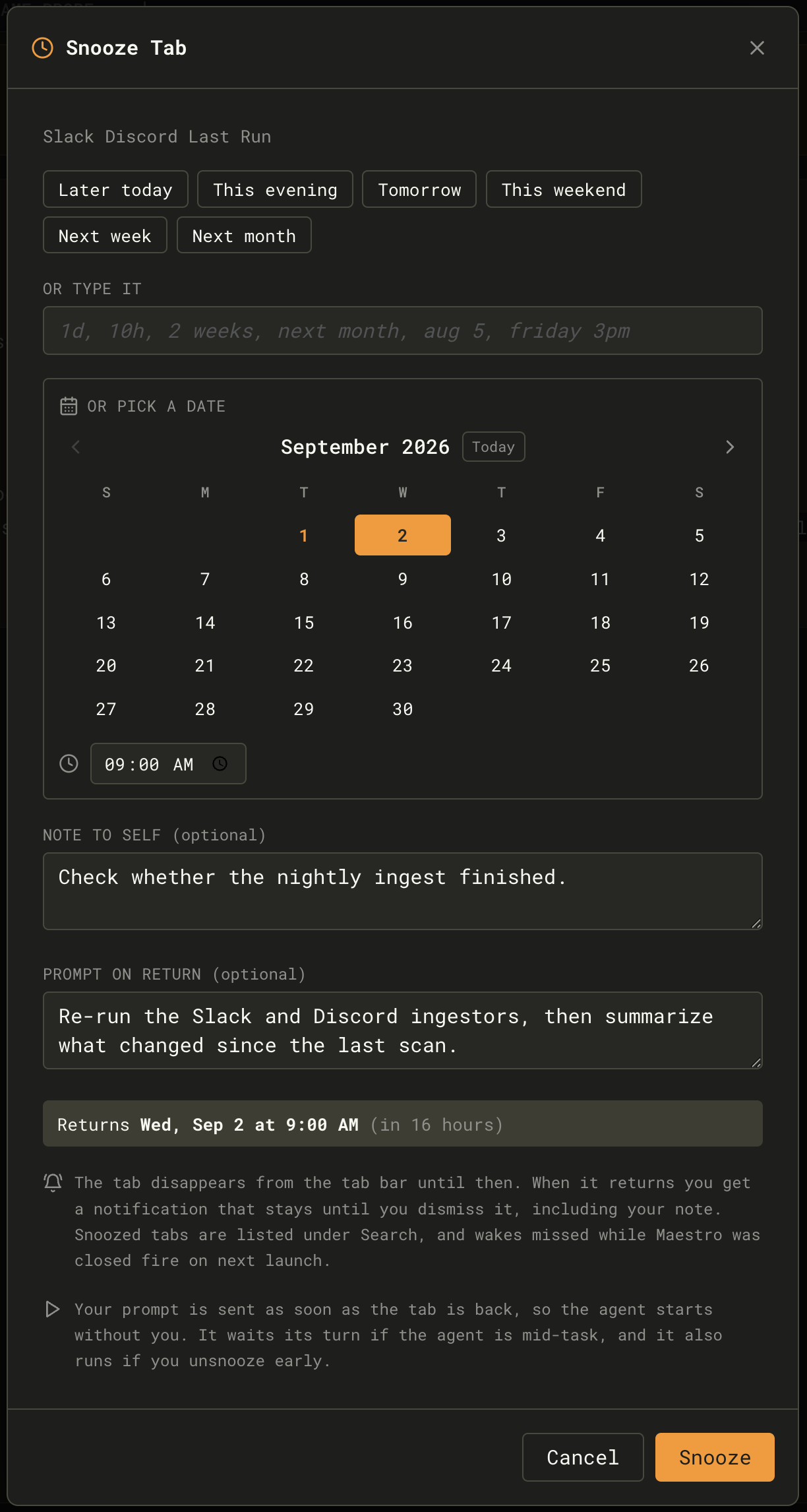Click the clock icon left of time field
The image size is (807, 1512).
(x=69, y=763)
